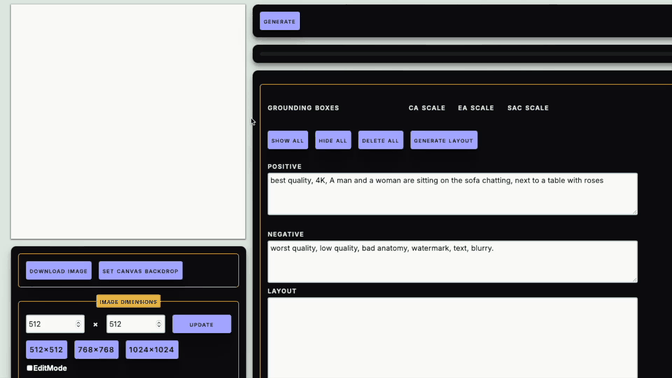
Task: Click the Image Dimensions label
Action: 129,302
